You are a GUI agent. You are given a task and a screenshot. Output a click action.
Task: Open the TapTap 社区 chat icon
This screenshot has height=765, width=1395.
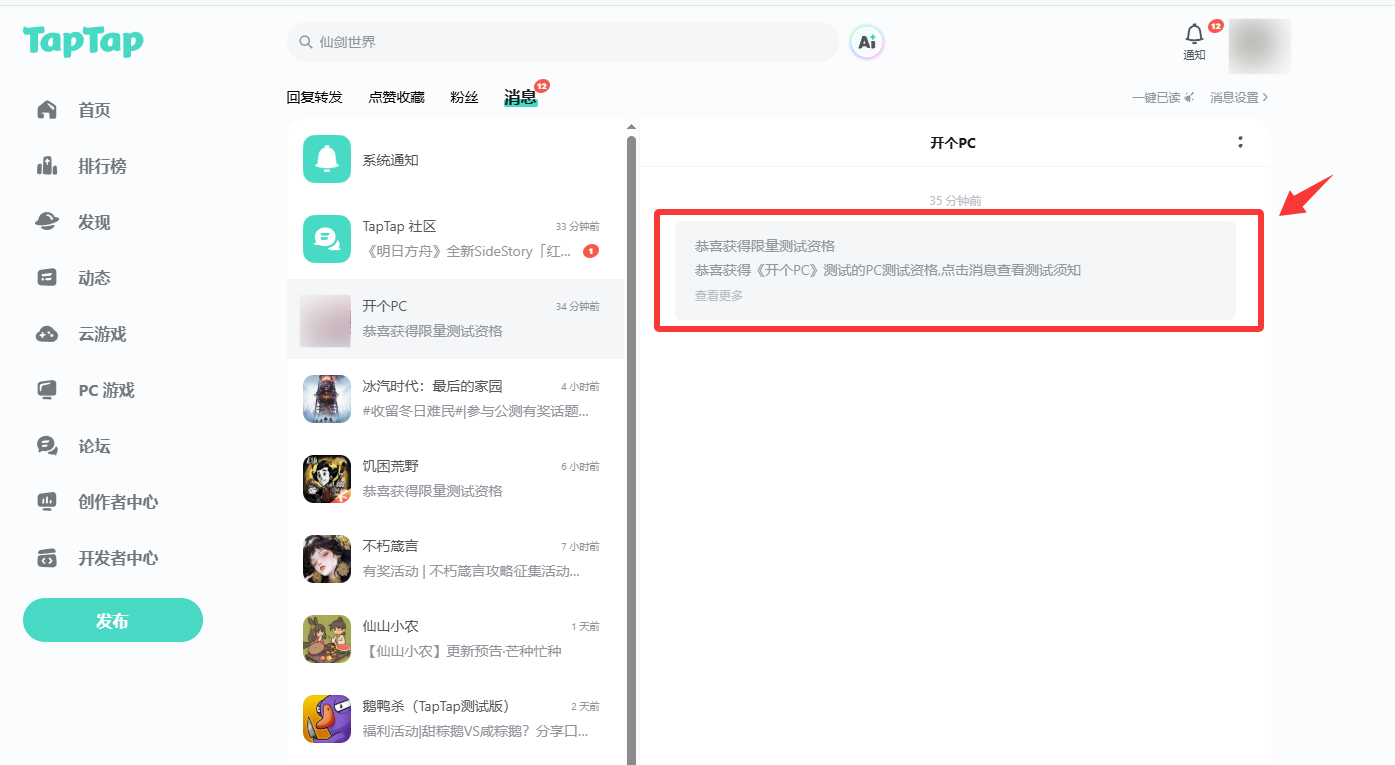[x=327, y=239]
